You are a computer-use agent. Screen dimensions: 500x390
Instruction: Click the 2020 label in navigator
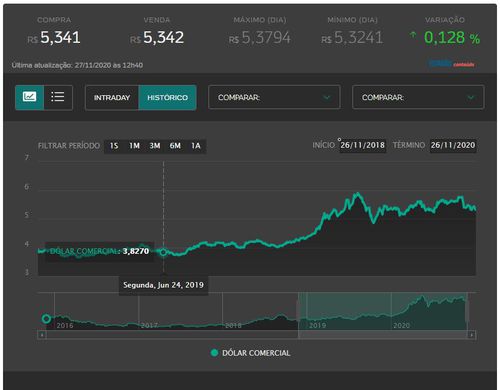[x=401, y=325]
